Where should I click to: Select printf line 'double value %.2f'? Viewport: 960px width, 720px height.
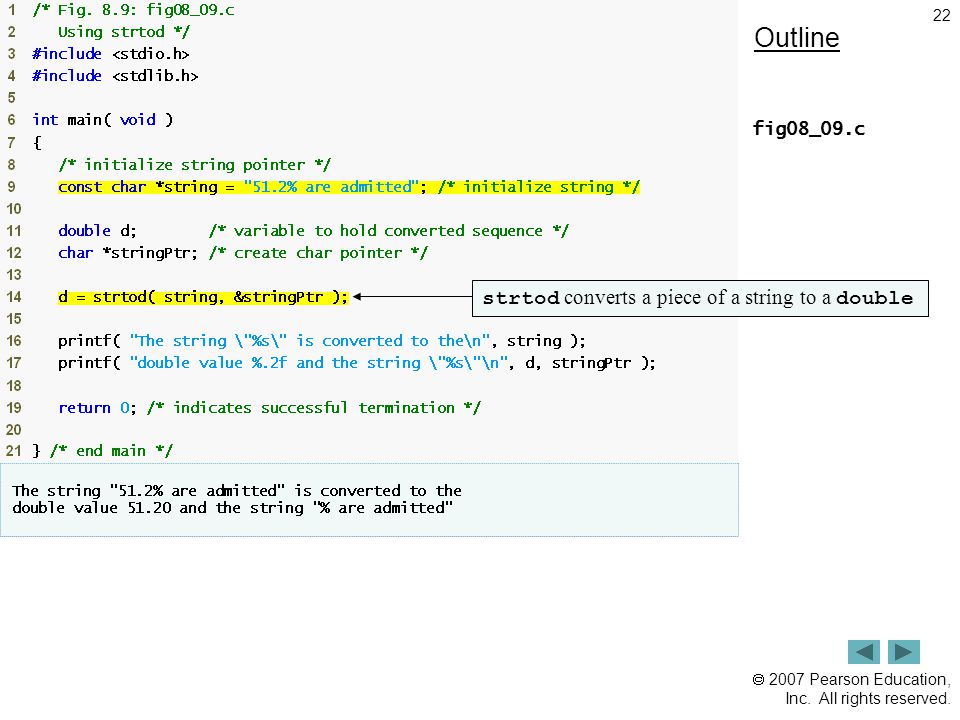(357, 363)
